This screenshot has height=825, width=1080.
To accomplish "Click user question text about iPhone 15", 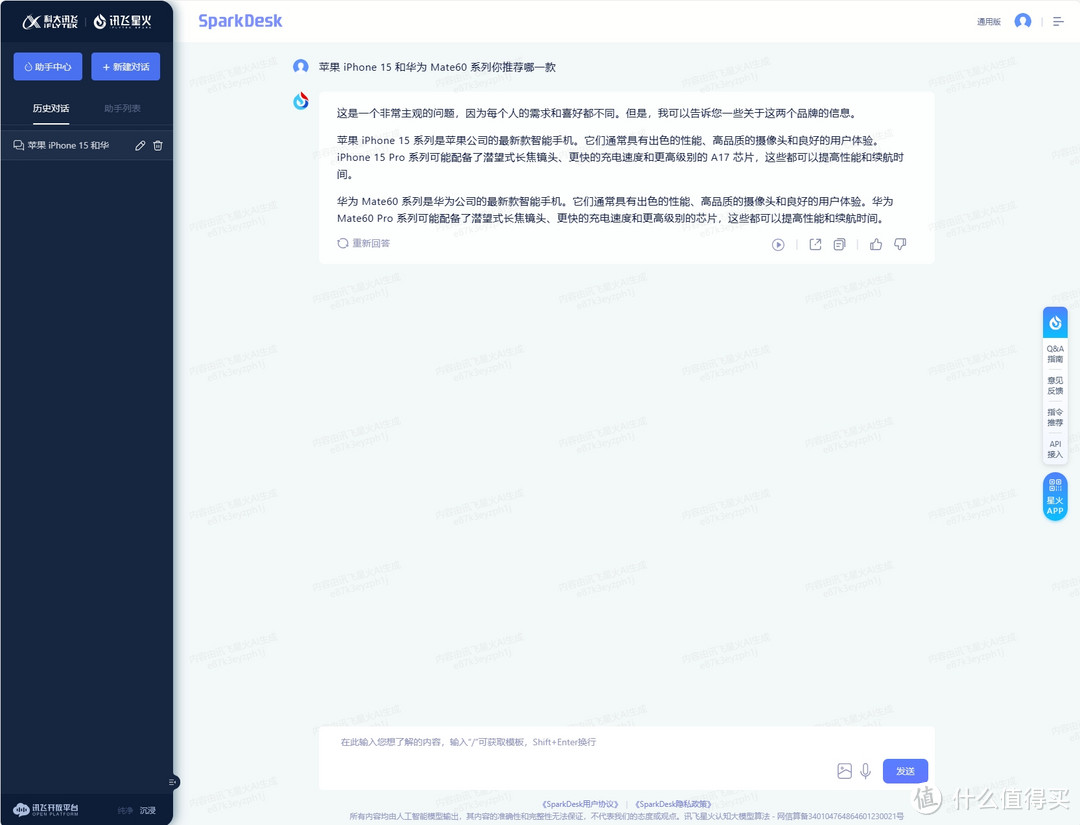I will tap(437, 67).
